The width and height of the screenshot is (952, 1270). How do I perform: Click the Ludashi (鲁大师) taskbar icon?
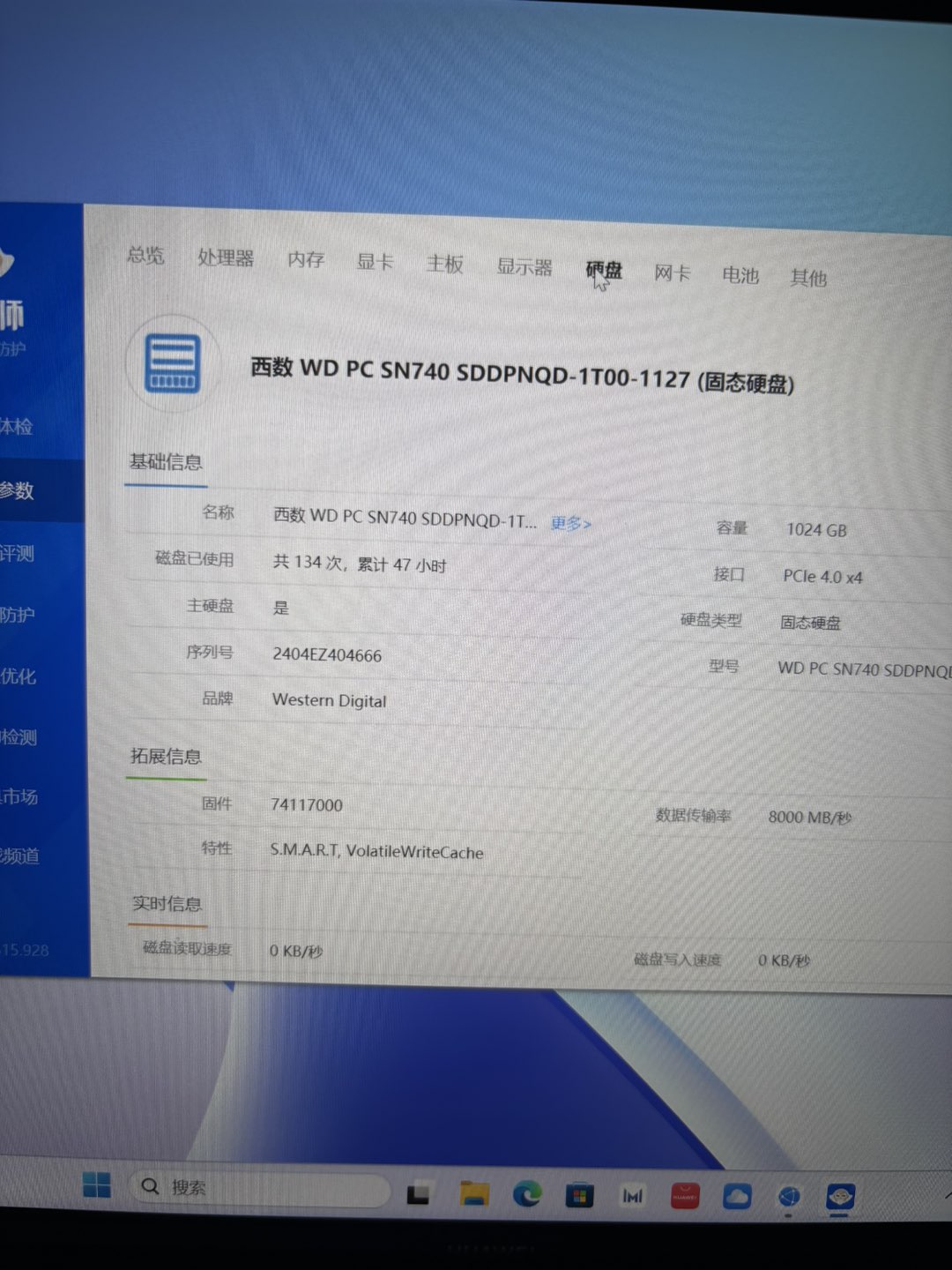point(840,1197)
